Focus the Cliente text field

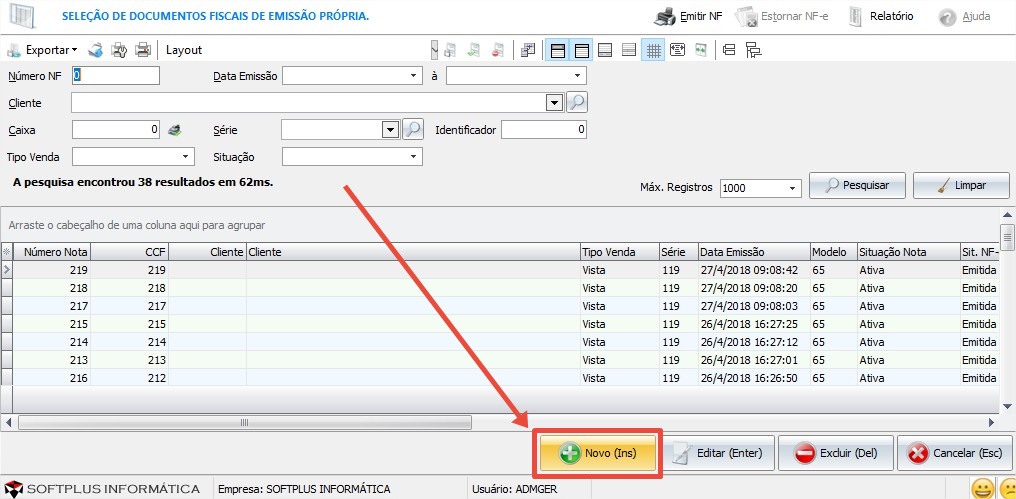tap(309, 102)
